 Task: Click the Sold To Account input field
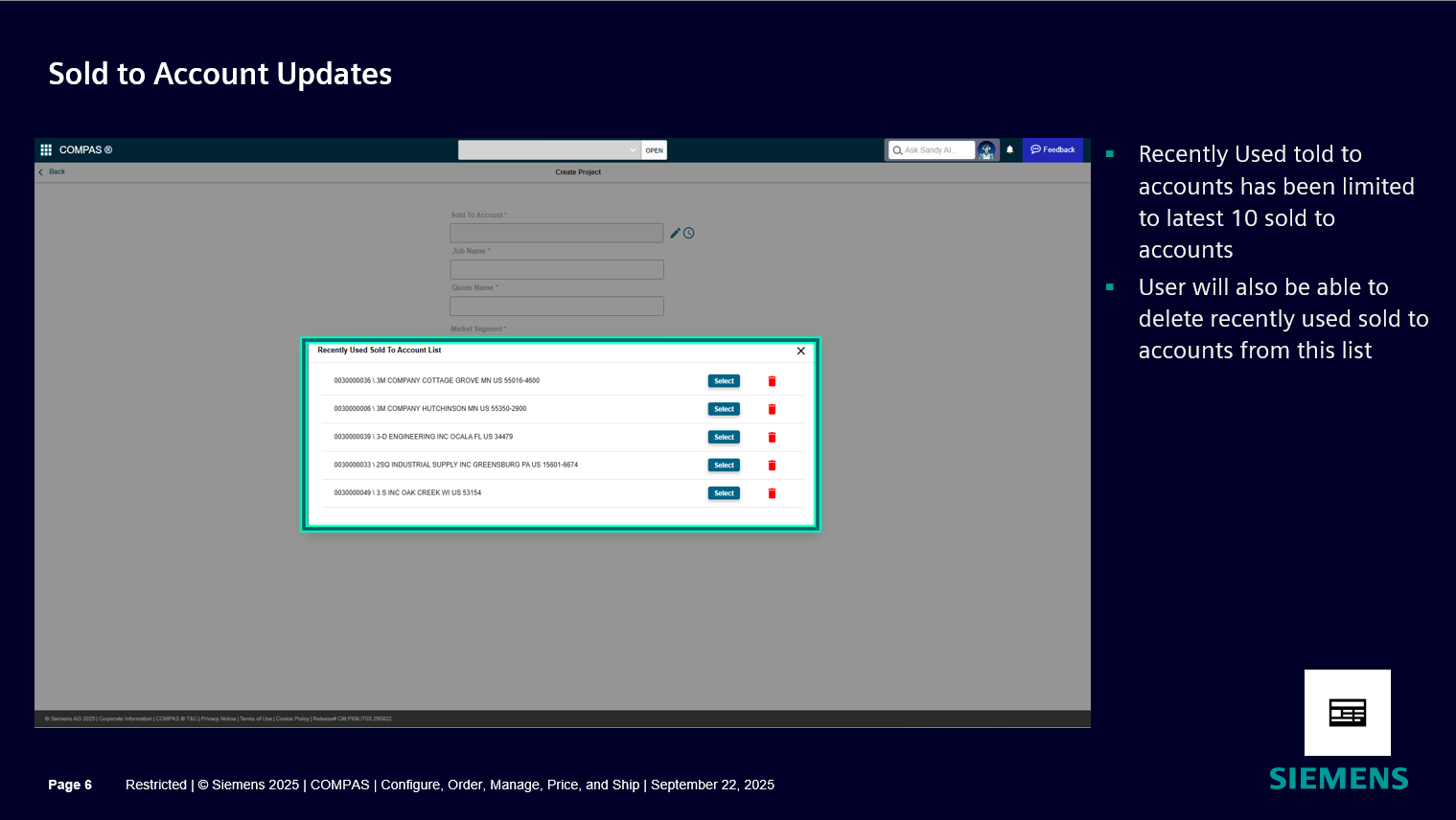click(557, 233)
